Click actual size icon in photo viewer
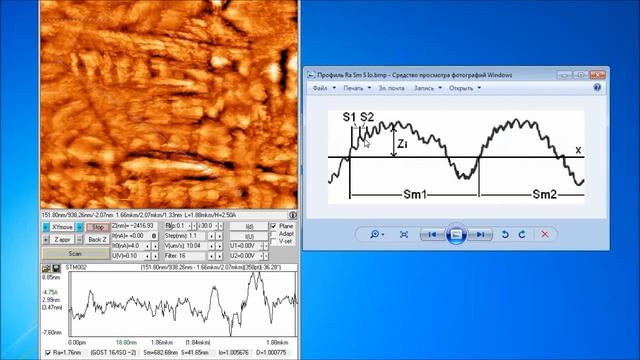This screenshot has width=640, height=360. click(404, 234)
